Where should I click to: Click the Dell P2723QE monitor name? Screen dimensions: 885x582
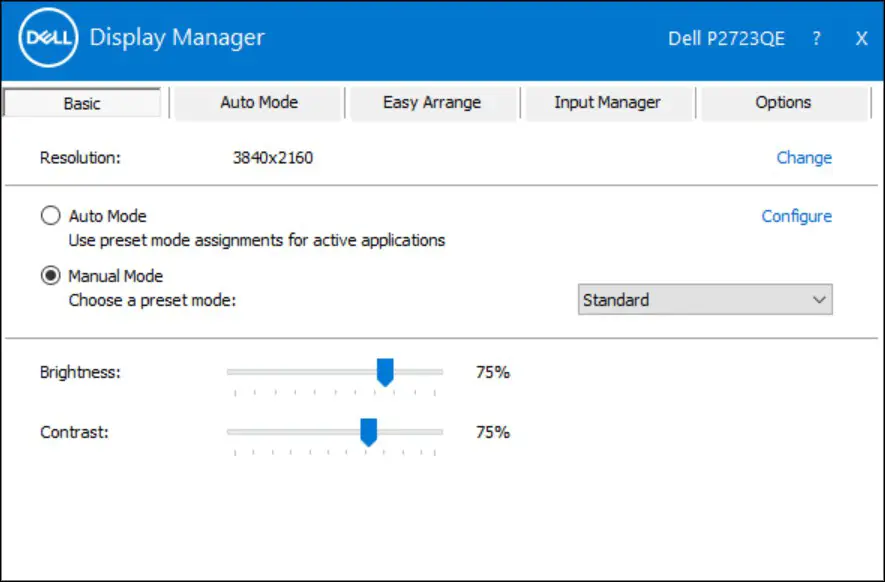tap(726, 39)
